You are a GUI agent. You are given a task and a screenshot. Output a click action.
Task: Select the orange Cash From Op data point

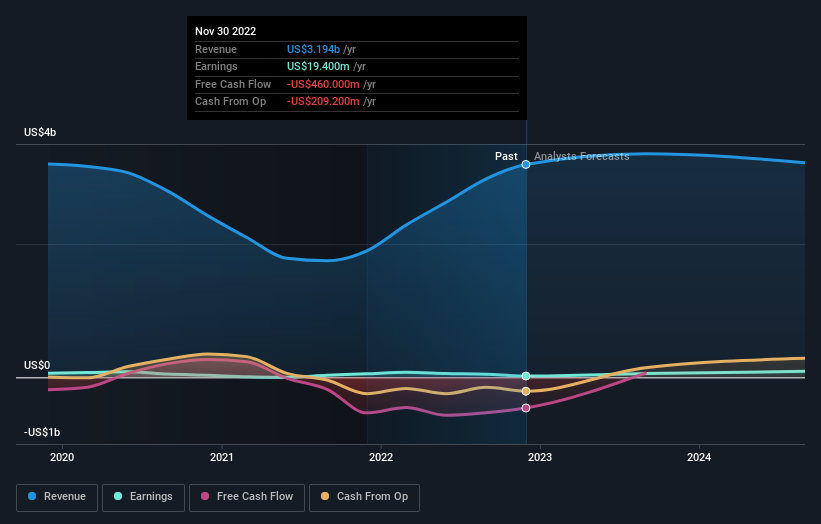526,391
